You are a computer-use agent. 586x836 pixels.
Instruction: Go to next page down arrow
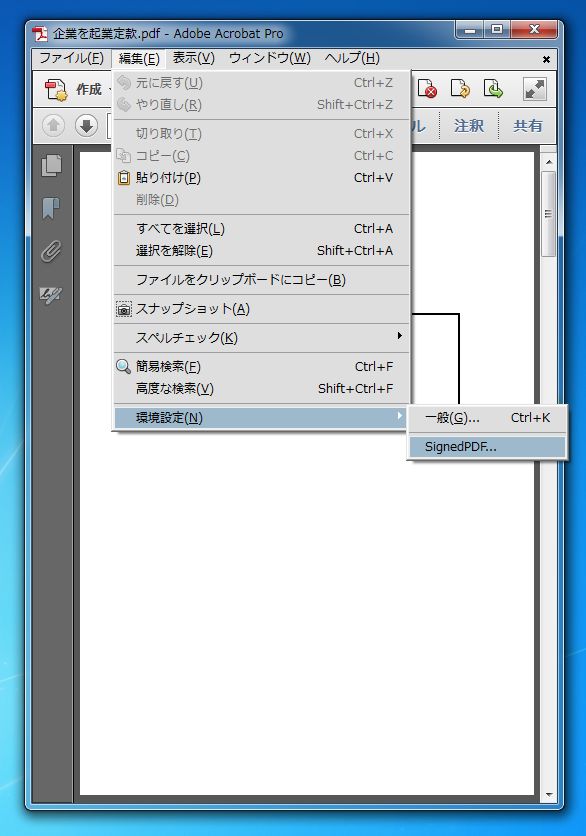pos(86,126)
